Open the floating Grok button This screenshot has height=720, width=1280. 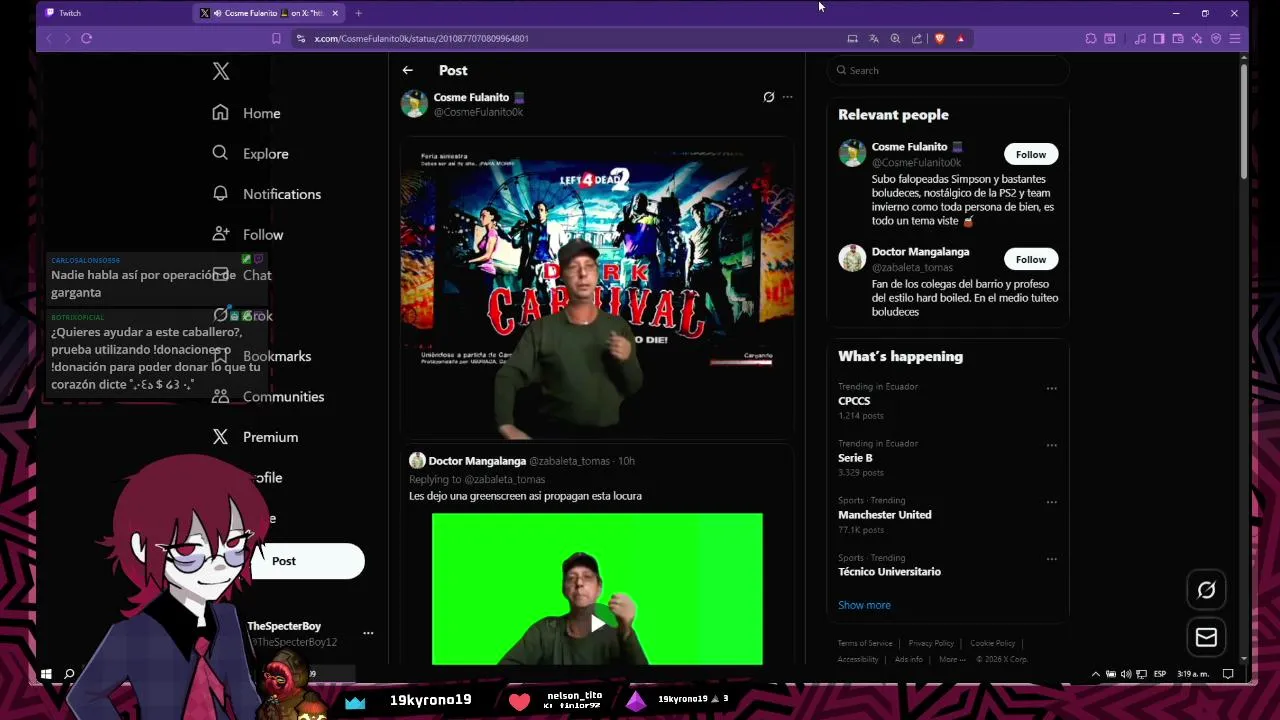pos(1206,590)
